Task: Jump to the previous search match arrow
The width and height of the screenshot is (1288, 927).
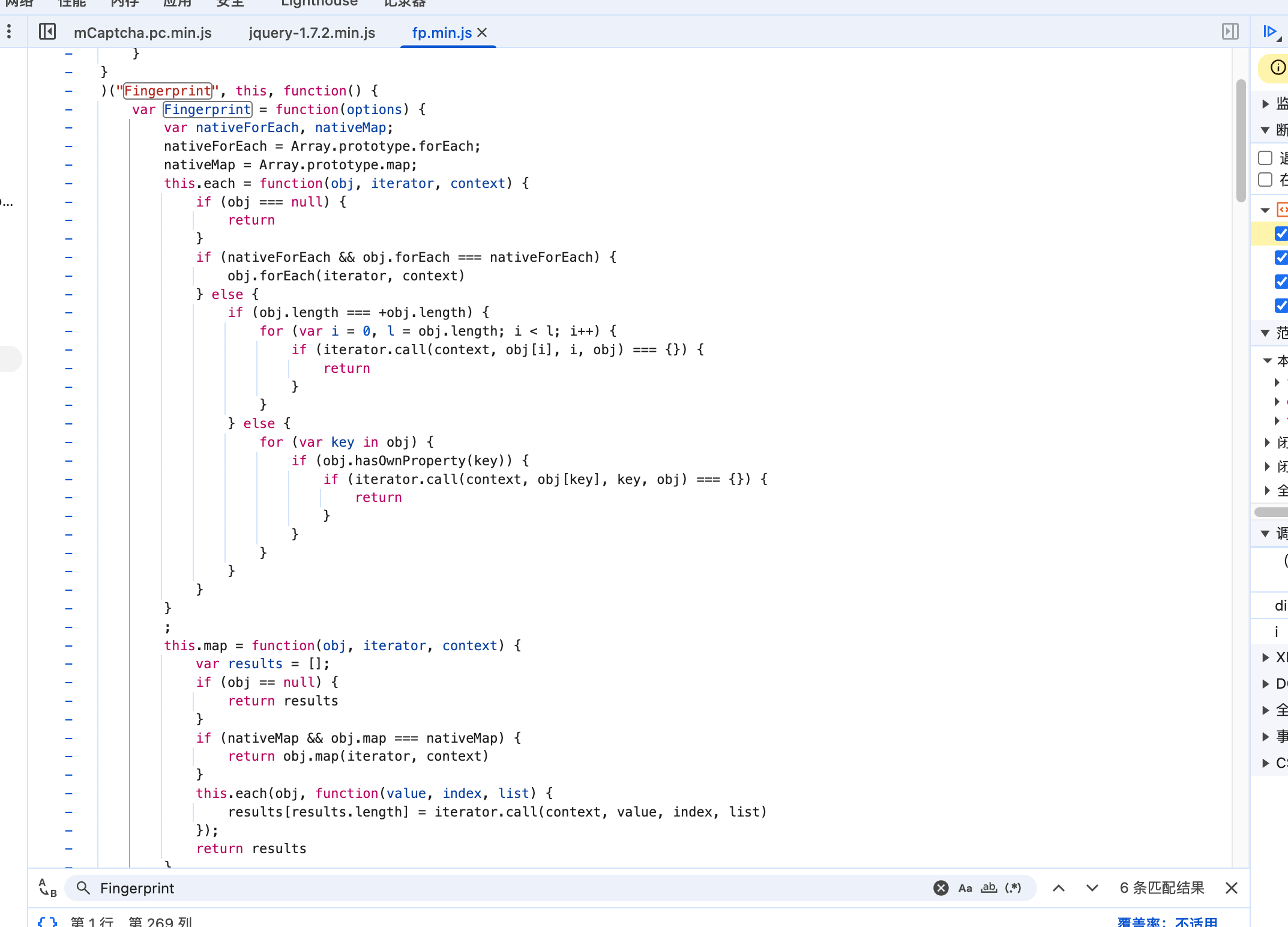Action: click(x=1059, y=888)
